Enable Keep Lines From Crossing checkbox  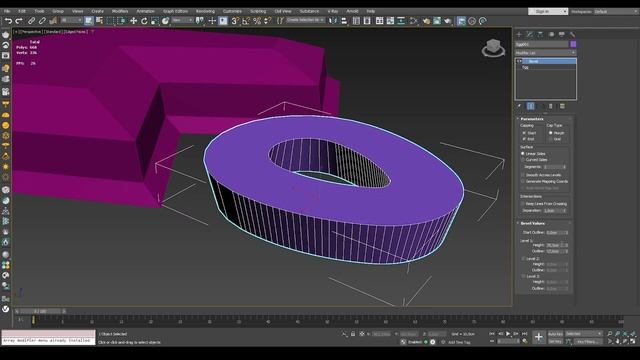pyautogui.click(x=523, y=203)
